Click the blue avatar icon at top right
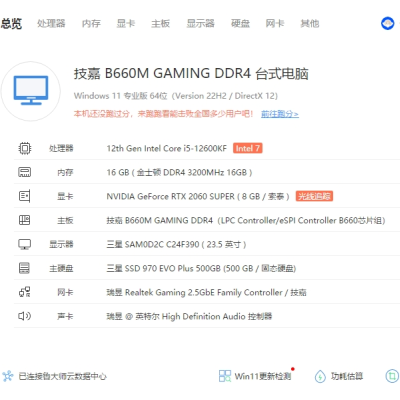Image resolution: width=400 pixels, height=400 pixels. click(388, 23)
